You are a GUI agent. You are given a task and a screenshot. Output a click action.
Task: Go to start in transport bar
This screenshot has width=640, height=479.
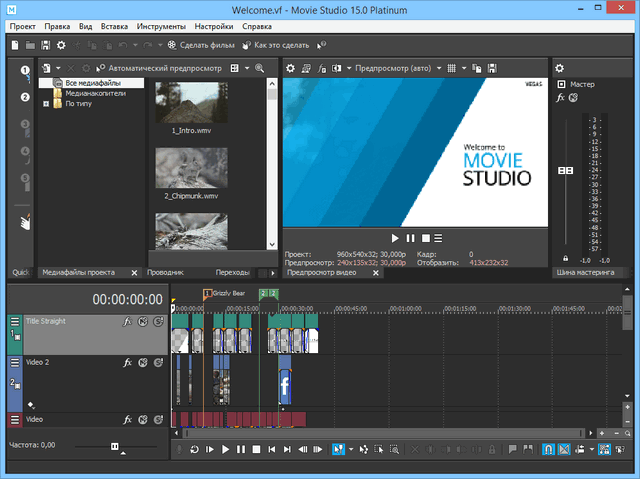click(271, 450)
